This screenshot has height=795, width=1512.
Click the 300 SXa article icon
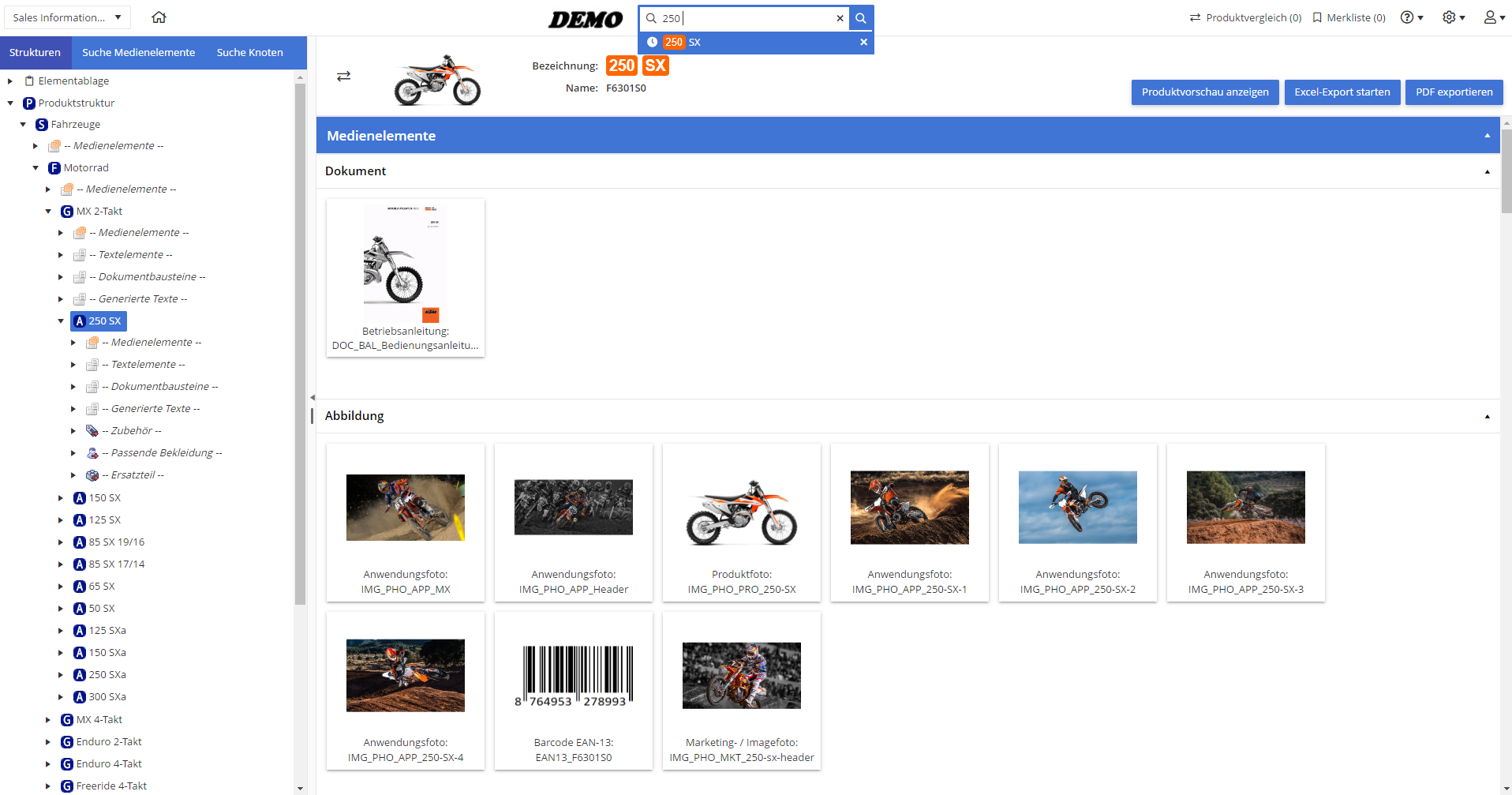(x=80, y=697)
